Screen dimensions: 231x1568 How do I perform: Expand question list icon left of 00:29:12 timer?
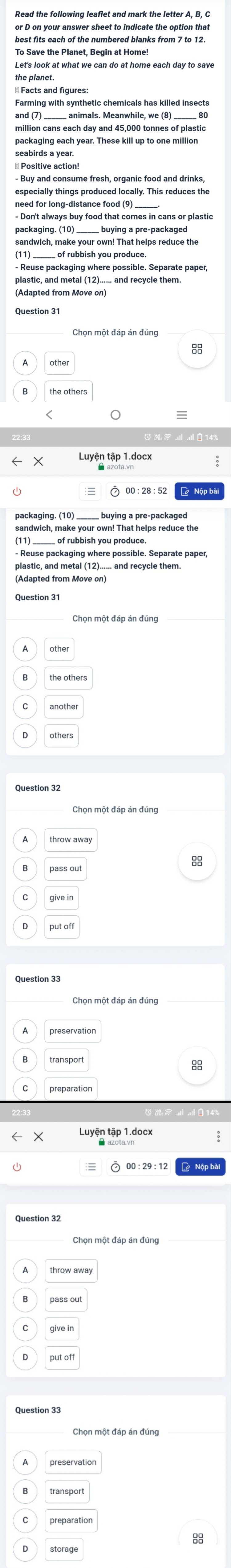coord(91,1166)
